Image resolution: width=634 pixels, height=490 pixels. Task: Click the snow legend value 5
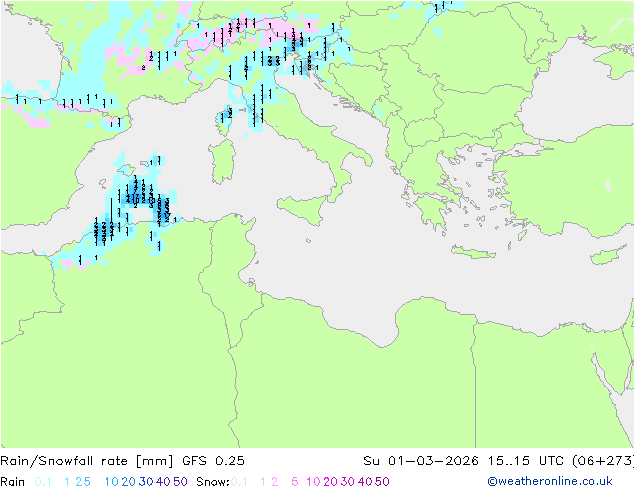click(295, 482)
